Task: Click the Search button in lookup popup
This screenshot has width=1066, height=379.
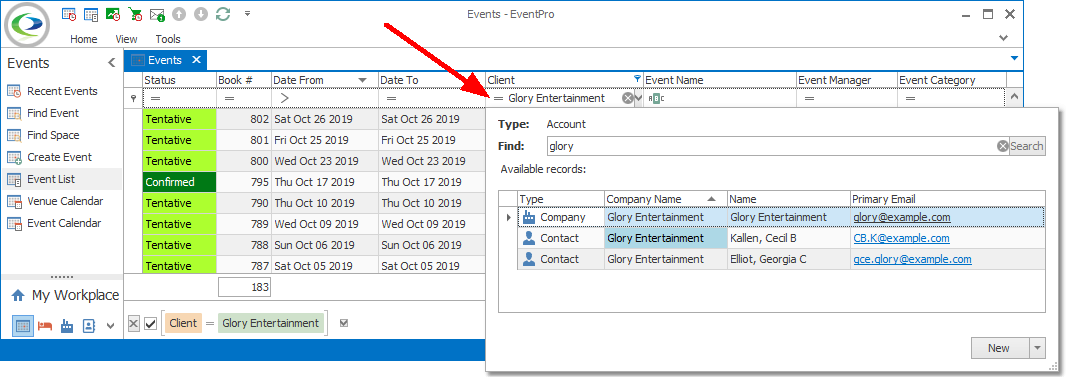Action: click(1027, 146)
